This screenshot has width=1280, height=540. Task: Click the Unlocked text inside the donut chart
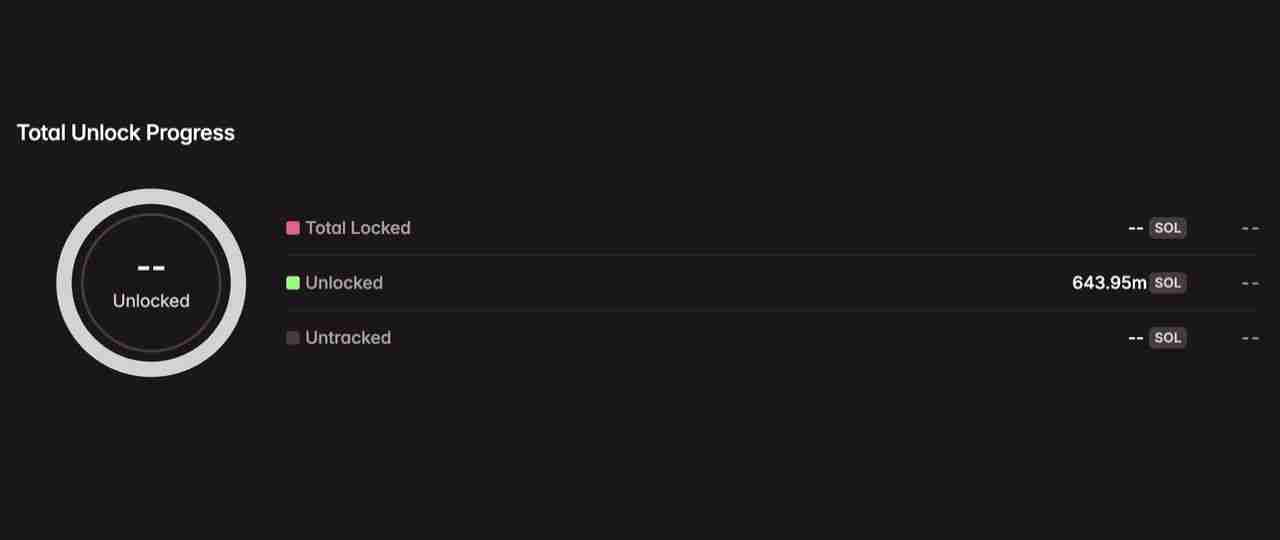point(151,301)
